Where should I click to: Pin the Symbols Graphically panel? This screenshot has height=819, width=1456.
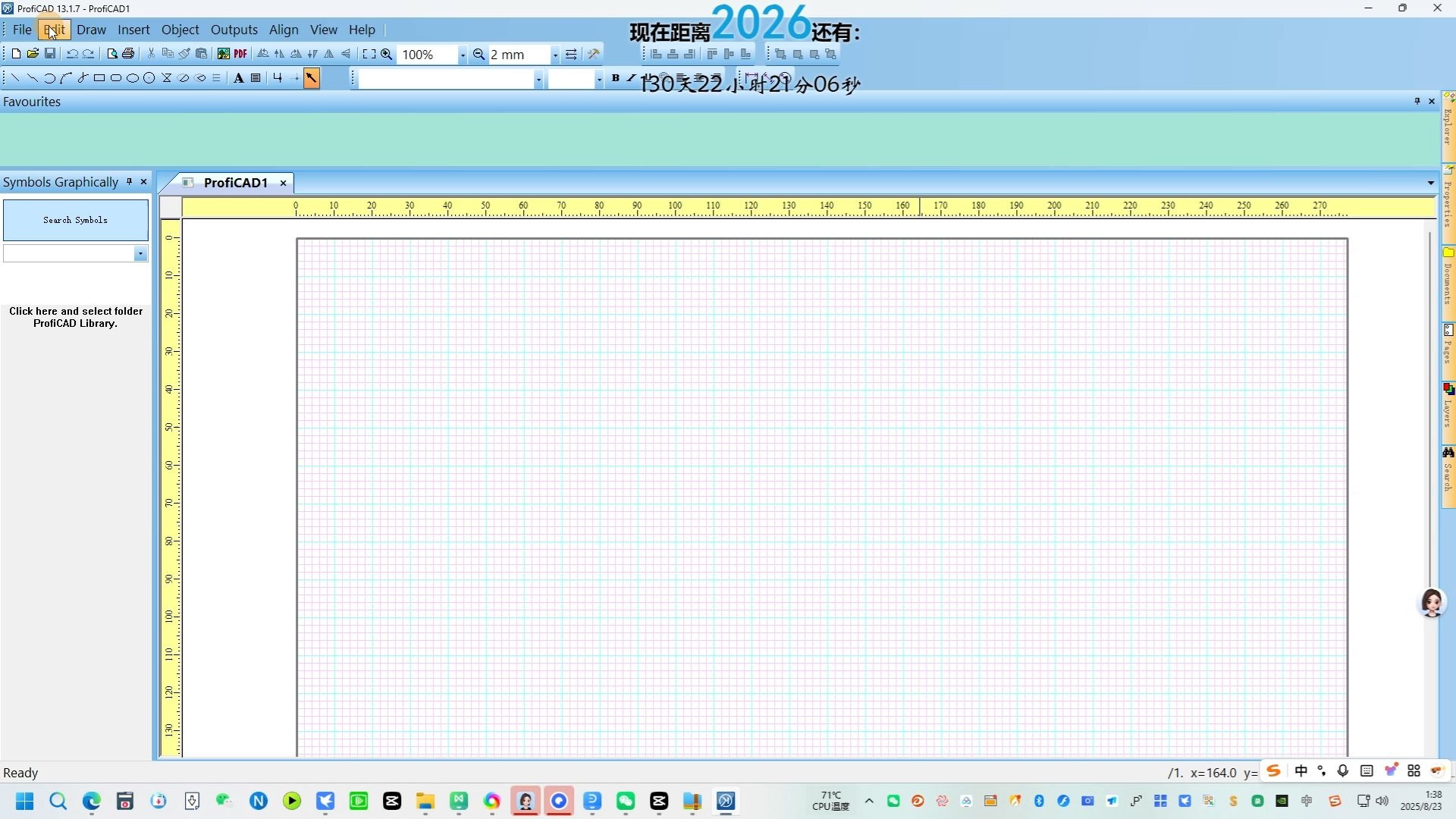click(129, 182)
